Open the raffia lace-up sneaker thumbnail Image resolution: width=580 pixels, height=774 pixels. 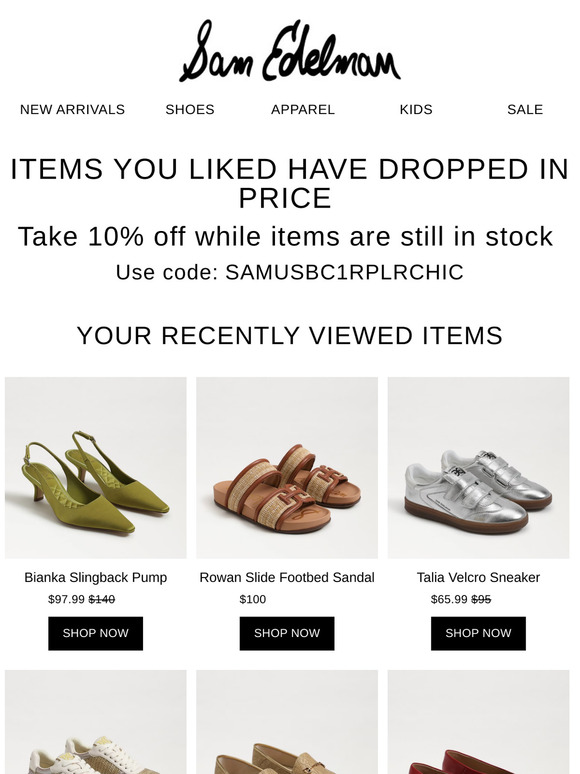[x=96, y=722]
